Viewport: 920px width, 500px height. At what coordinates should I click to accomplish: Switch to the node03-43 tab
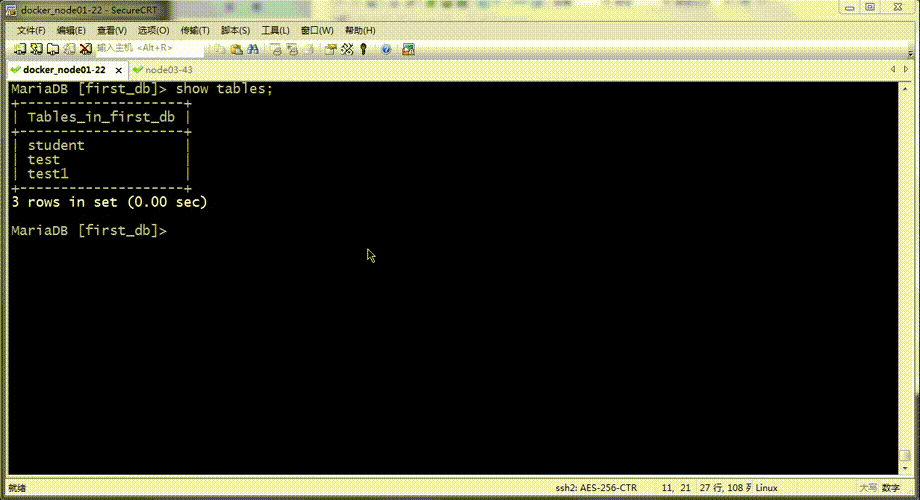[163, 70]
